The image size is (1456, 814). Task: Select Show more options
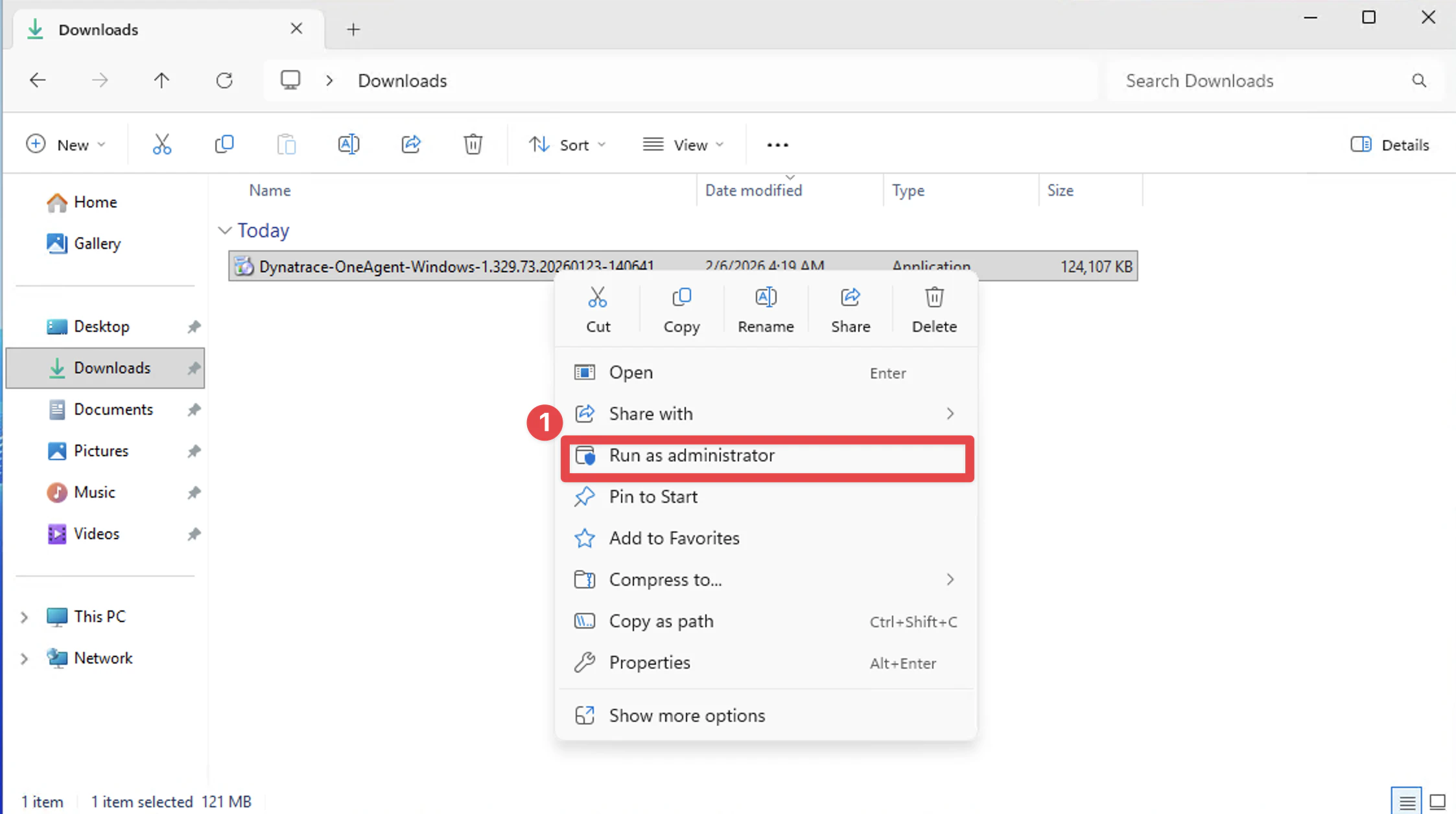[x=766, y=715]
